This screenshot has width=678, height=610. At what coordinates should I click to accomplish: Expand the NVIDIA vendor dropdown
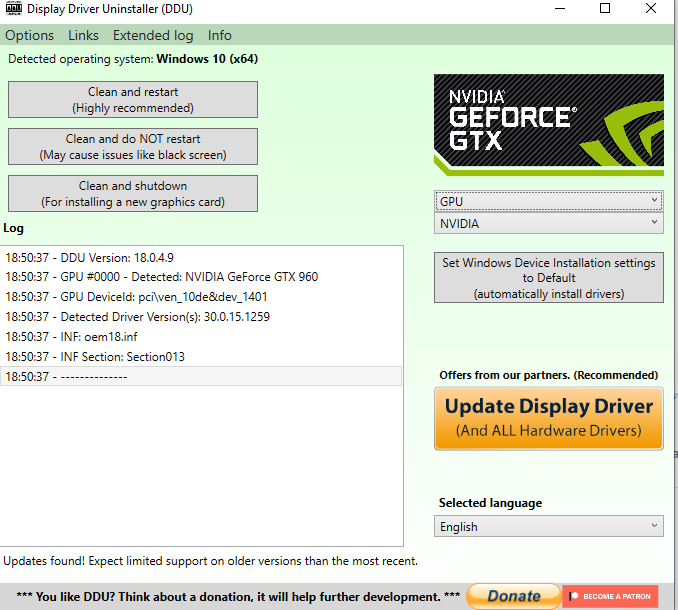(549, 224)
